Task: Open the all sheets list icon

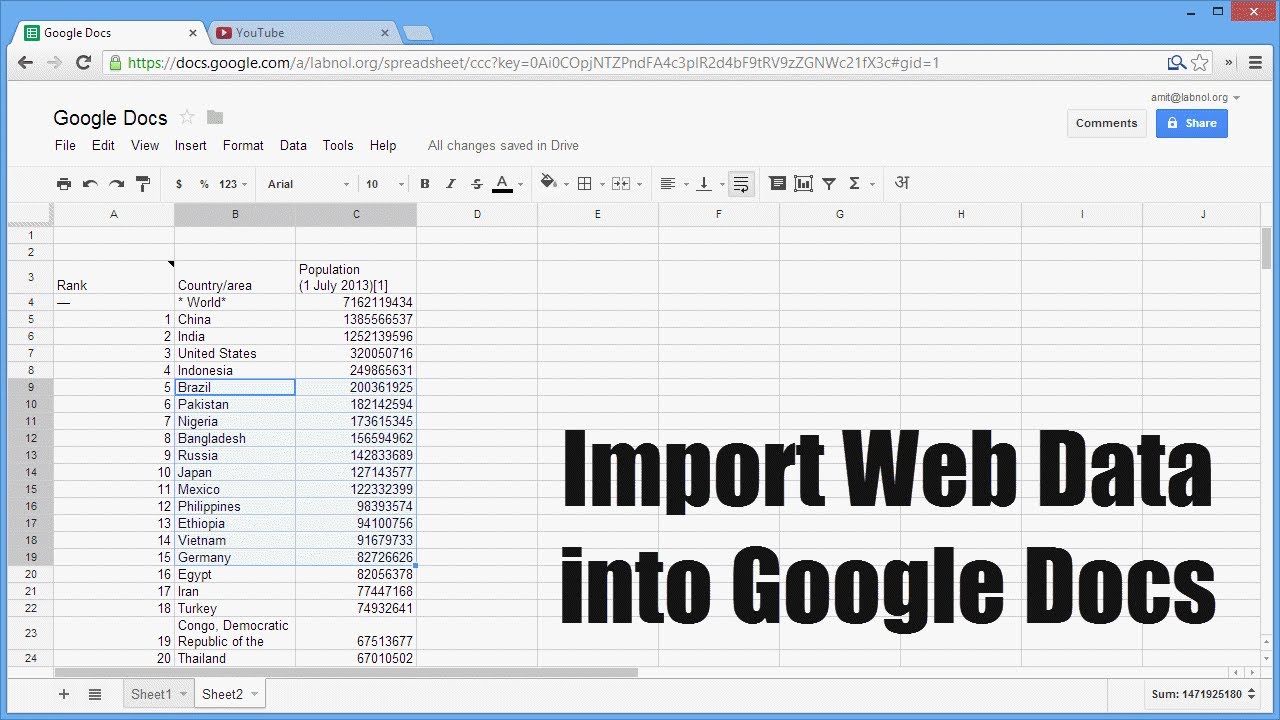Action: point(95,694)
